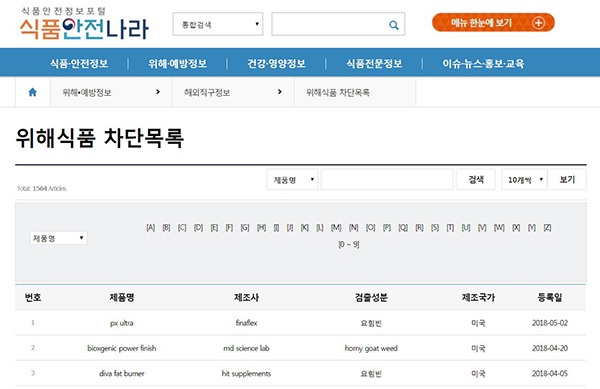600x389 pixels.
Task: Click the 검색 button
Action: pyautogui.click(x=476, y=179)
